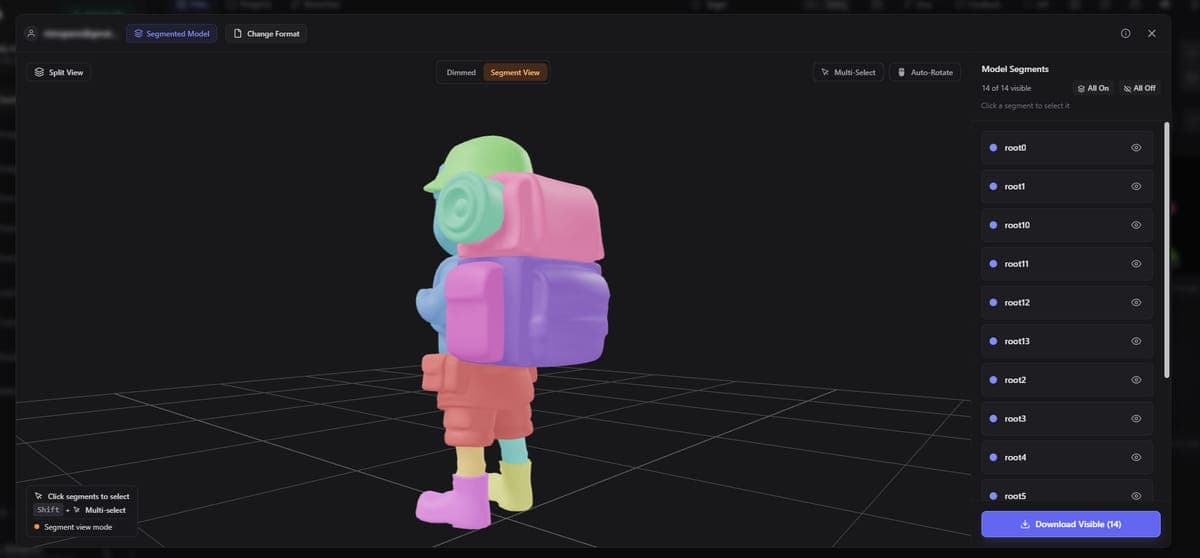Click the 'Model Segments' panel heading
This screenshot has height=558, width=1200.
1015,69
